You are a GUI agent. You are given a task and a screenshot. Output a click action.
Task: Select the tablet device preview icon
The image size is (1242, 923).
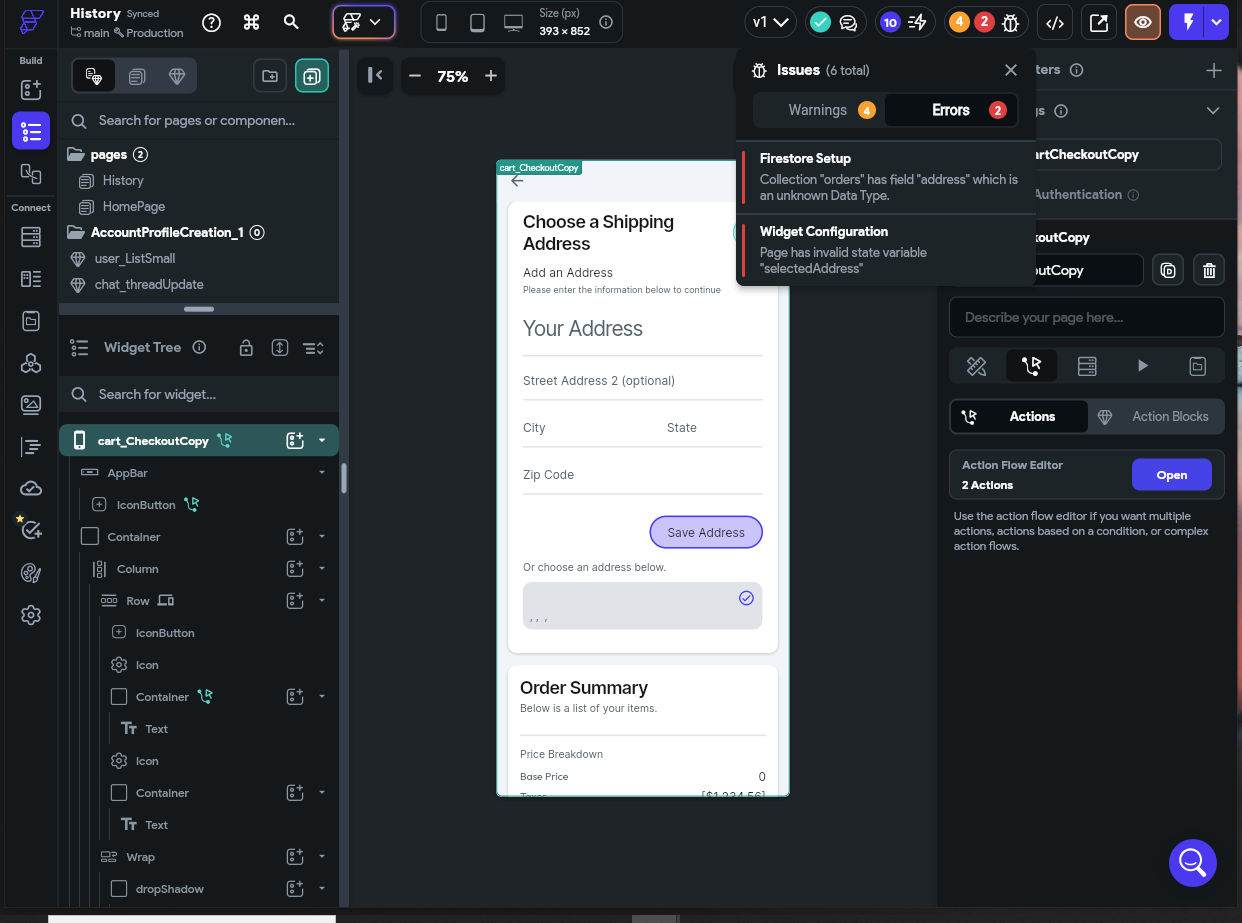pyautogui.click(x=477, y=22)
